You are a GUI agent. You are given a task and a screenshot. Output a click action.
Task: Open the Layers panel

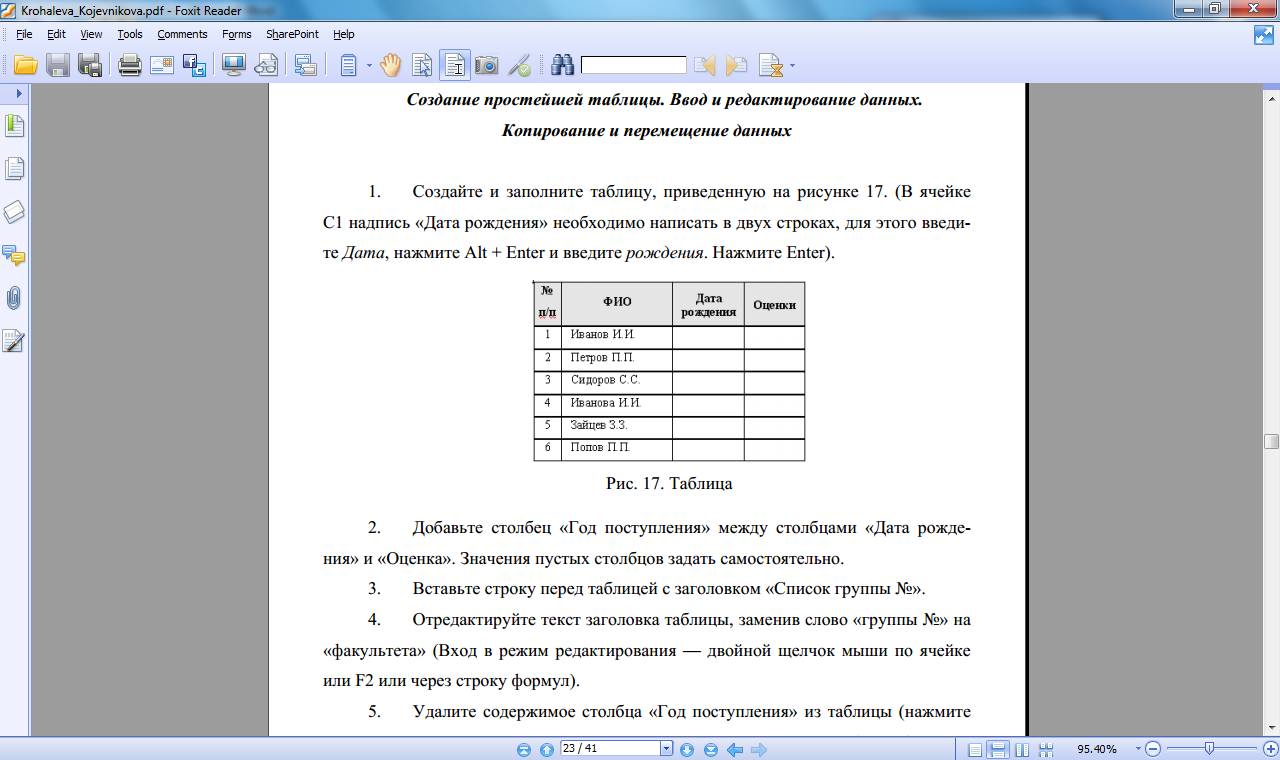coord(14,212)
